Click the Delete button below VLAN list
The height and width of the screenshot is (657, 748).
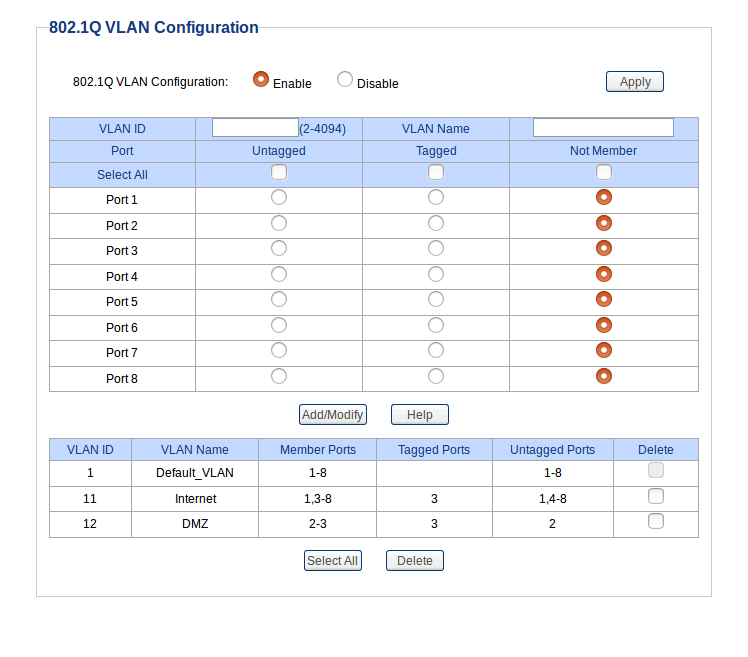[x=415, y=561]
